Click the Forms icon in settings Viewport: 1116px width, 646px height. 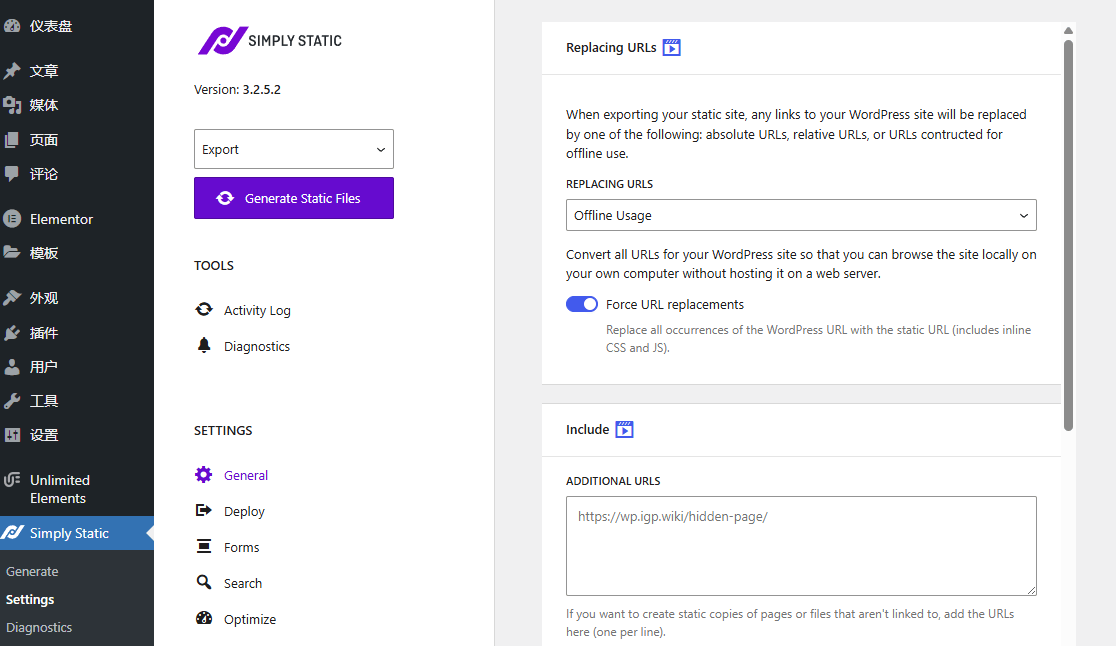coord(204,547)
